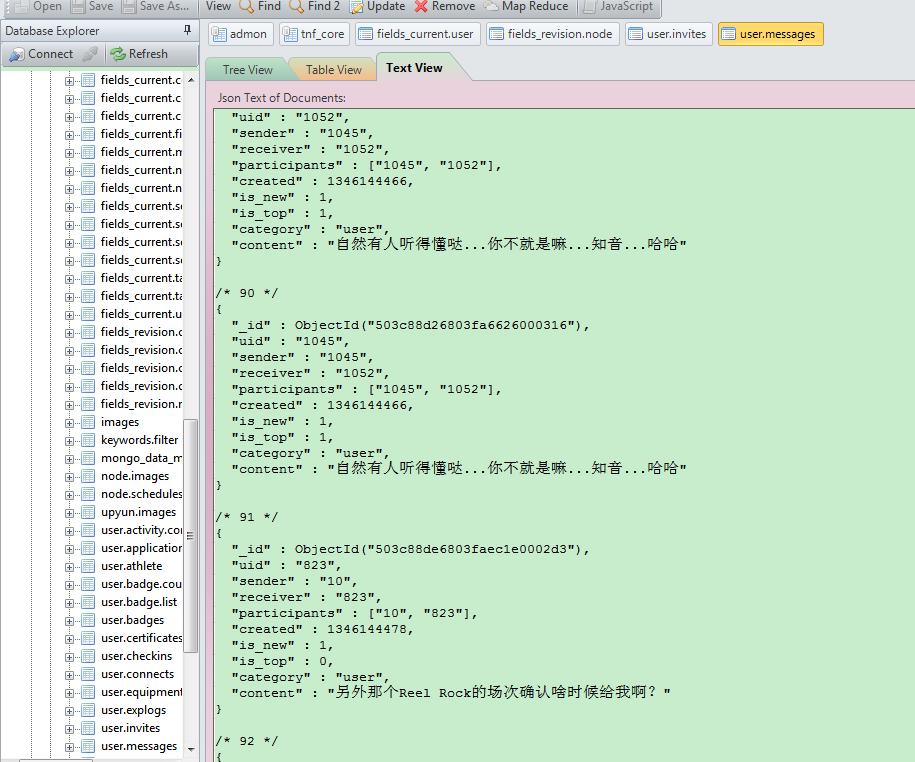Select upyun.images in the tree
The height and width of the screenshot is (762, 915).
(138, 512)
